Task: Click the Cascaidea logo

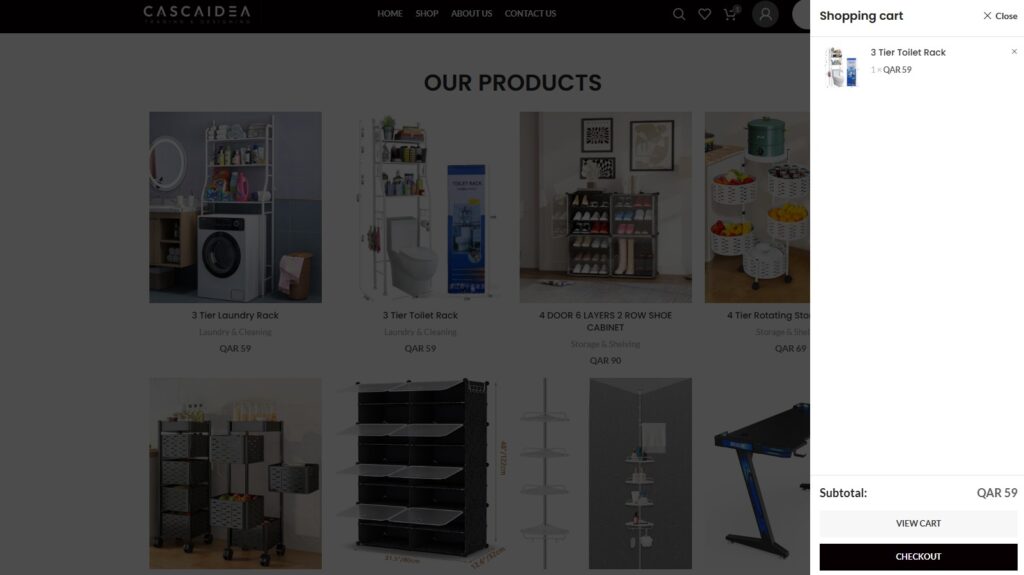Action: pyautogui.click(x=197, y=14)
